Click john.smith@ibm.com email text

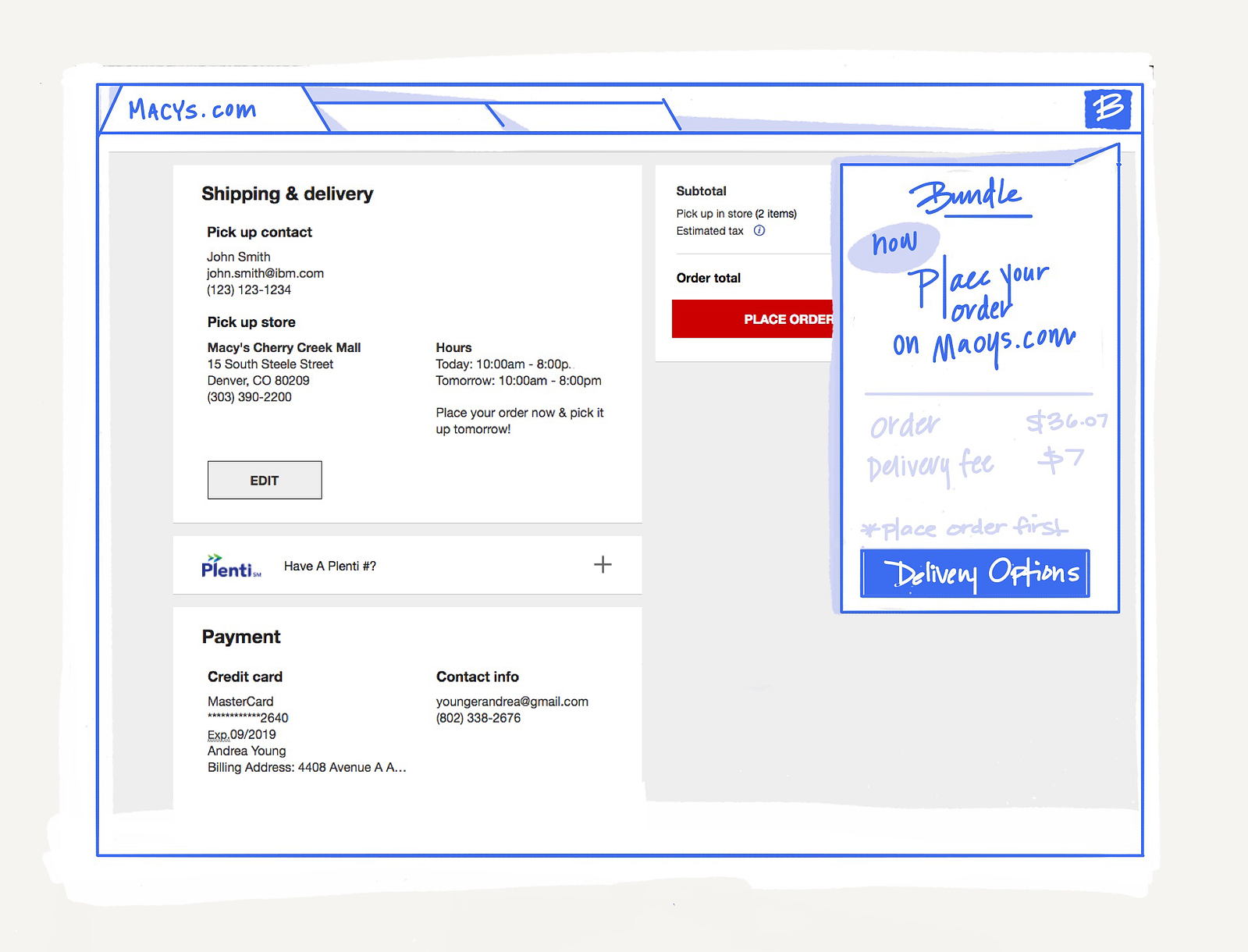[x=265, y=273]
